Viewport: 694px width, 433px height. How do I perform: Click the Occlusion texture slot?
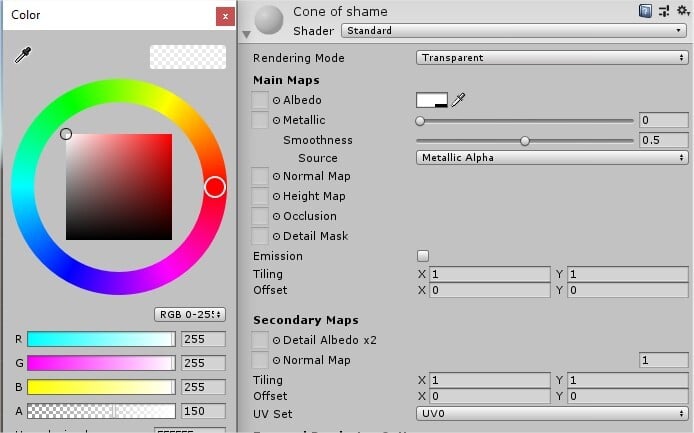point(260,216)
